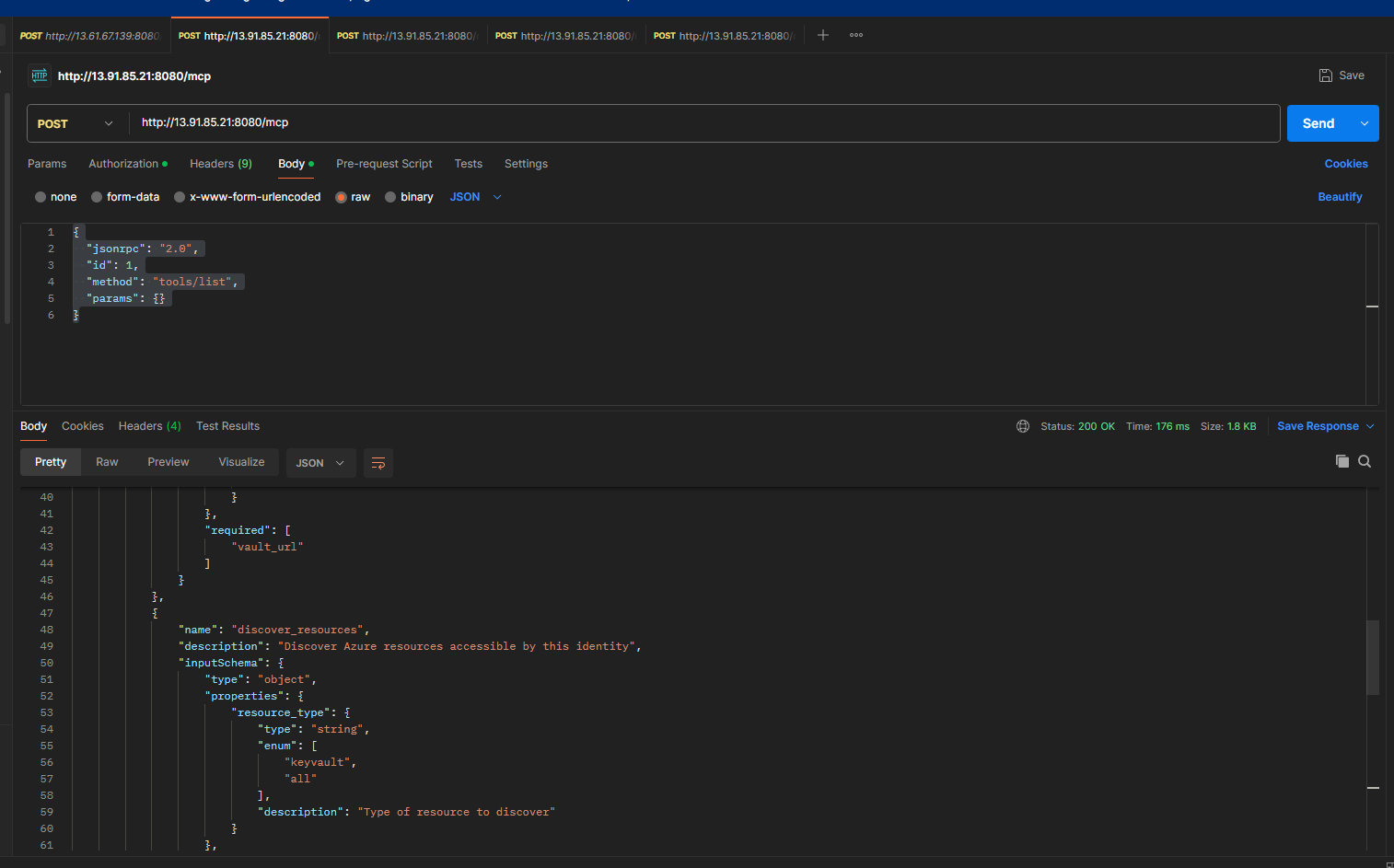Click the wrap lines icon in response toolbar
The height and width of the screenshot is (868, 1394).
click(x=378, y=463)
